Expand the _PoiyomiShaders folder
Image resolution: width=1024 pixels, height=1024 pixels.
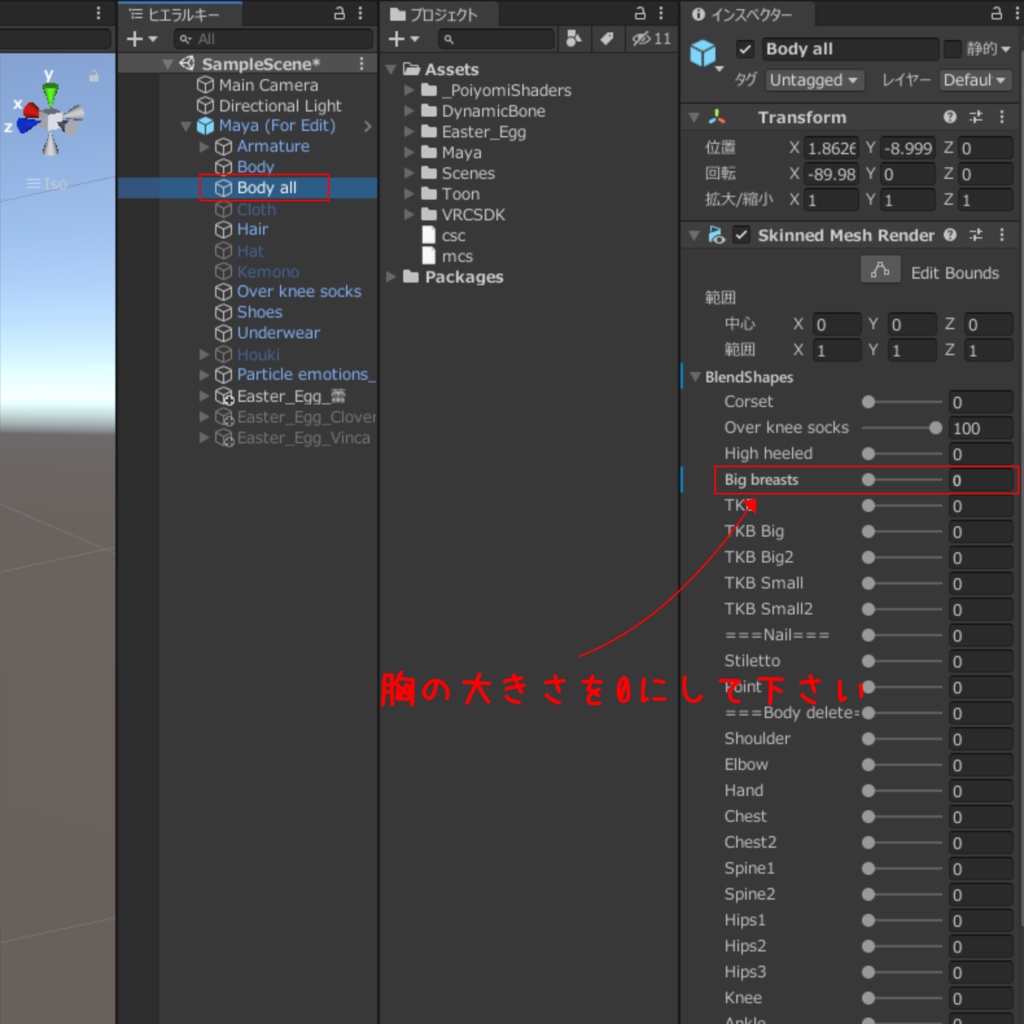(409, 90)
